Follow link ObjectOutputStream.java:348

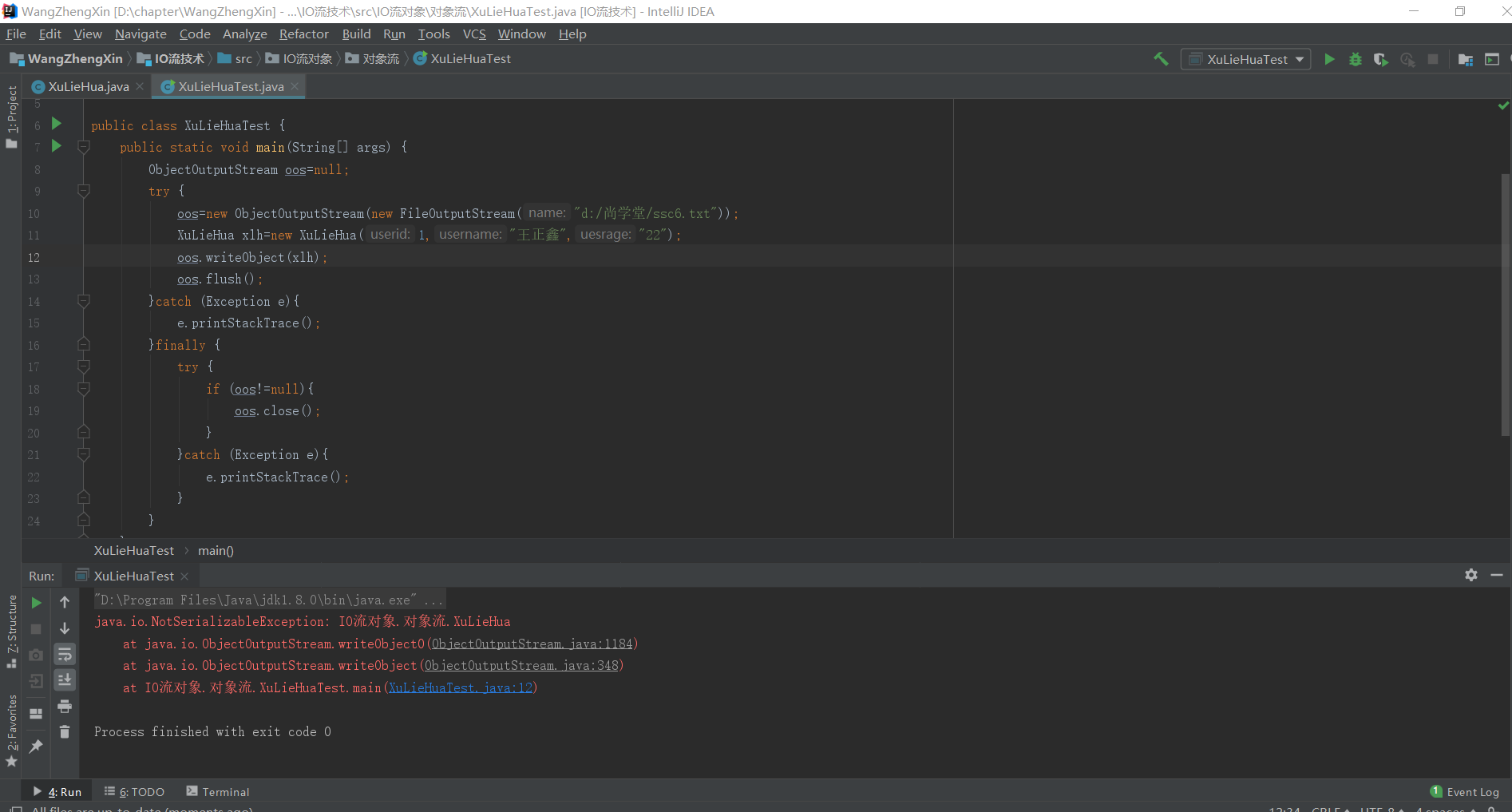click(521, 665)
